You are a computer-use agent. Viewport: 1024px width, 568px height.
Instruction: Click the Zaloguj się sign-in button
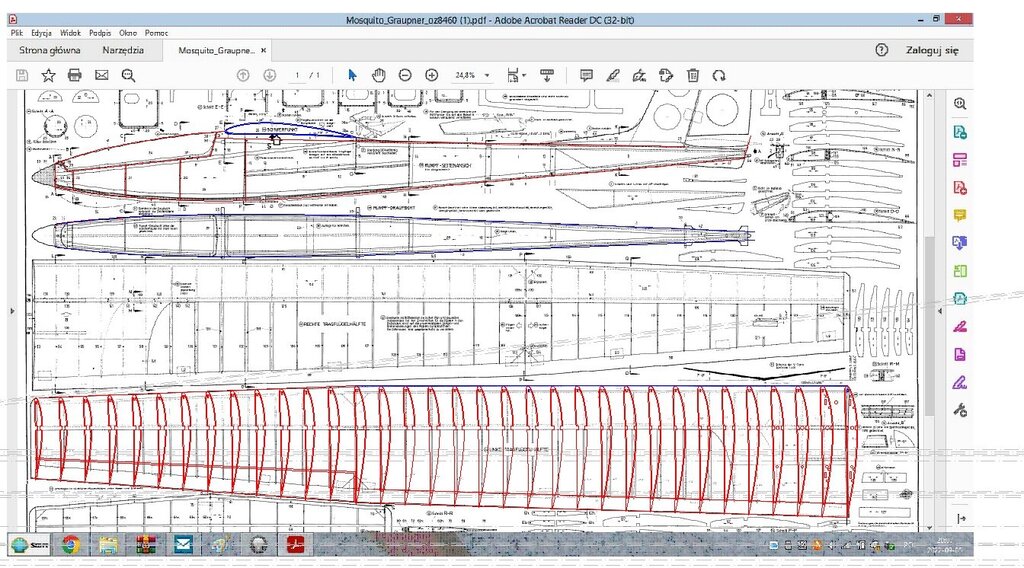[x=932, y=50]
